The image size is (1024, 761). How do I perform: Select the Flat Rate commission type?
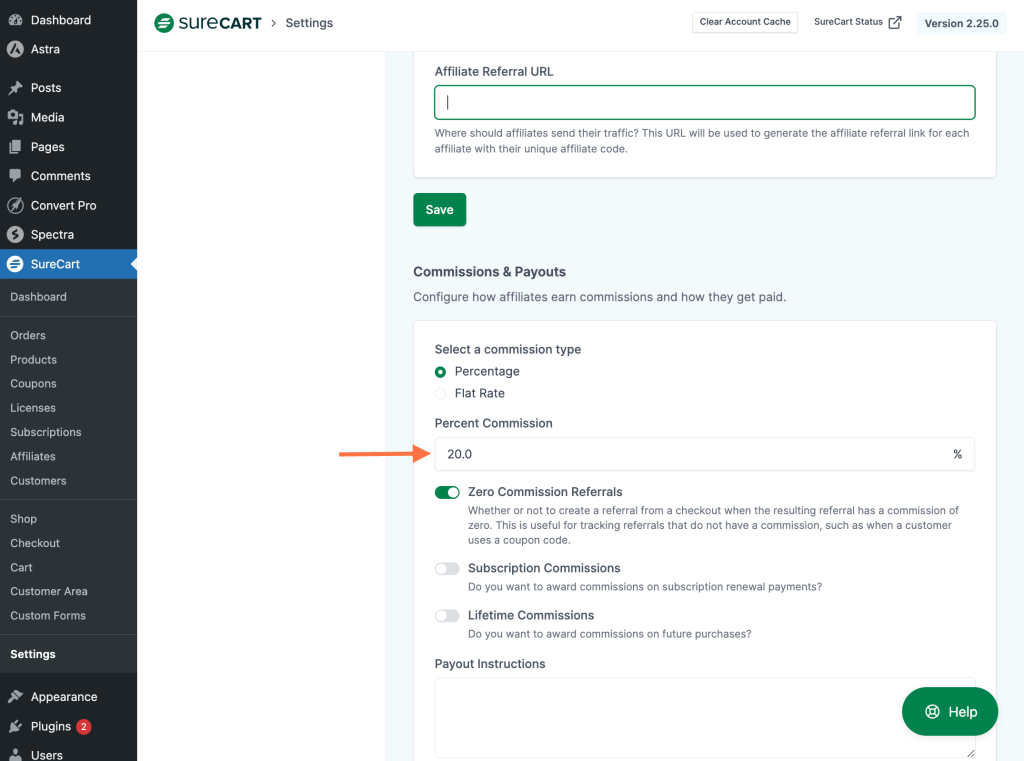pos(441,394)
